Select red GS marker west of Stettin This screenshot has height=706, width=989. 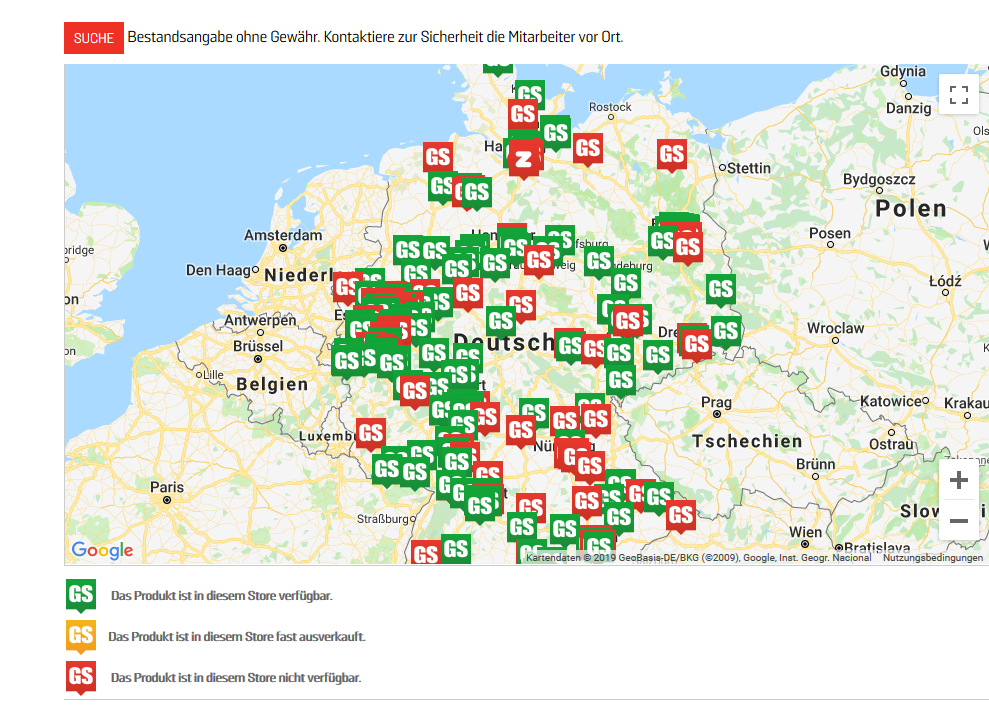coord(671,154)
